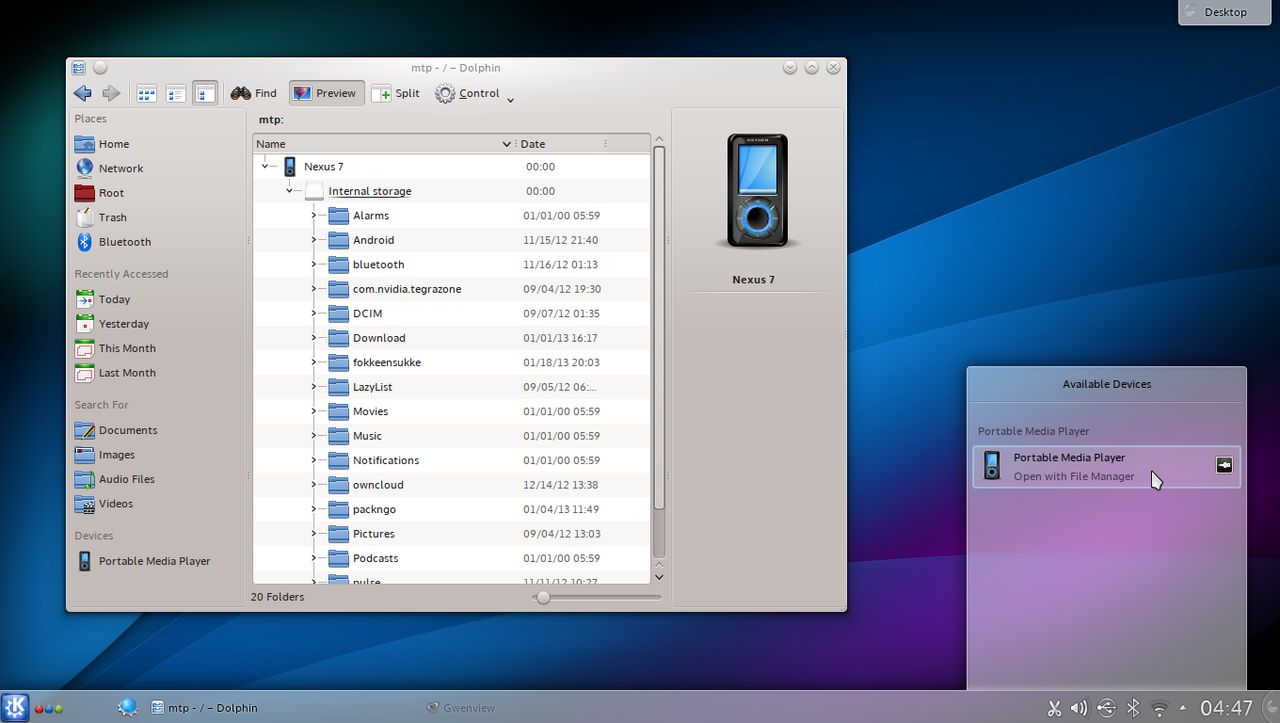Click scroll-down arrow of file list
This screenshot has height=723, width=1280.
(659, 577)
